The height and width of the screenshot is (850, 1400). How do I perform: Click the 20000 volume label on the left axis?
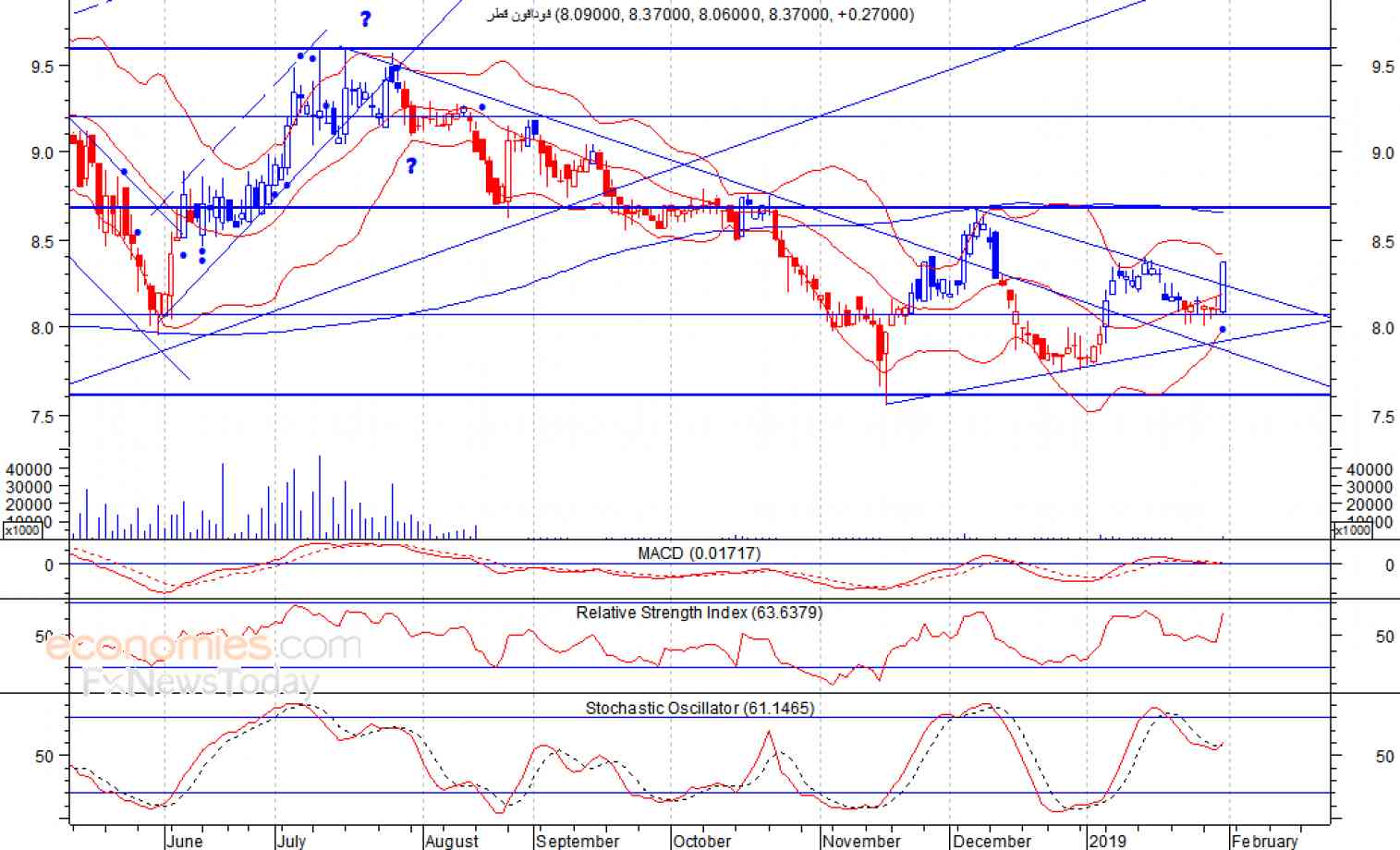click(x=29, y=504)
